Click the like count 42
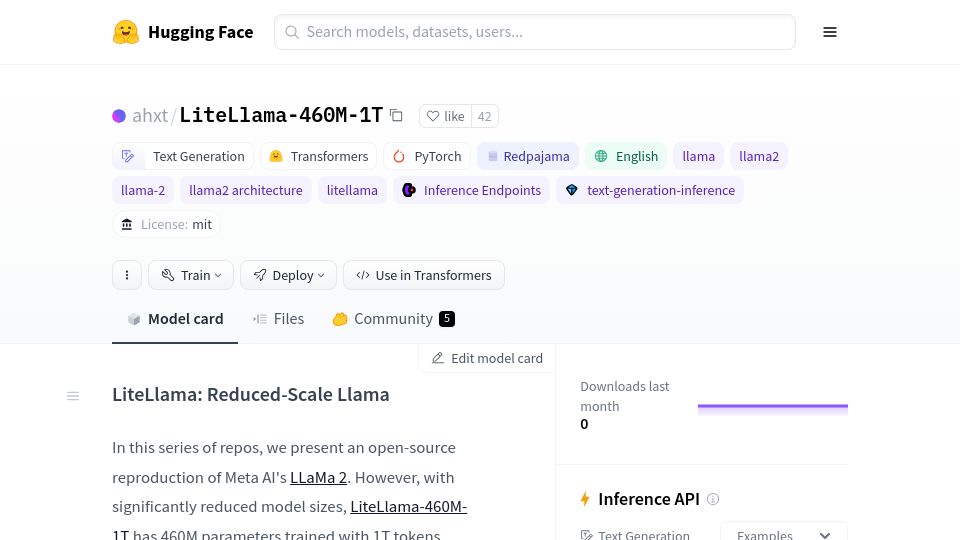The width and height of the screenshot is (960, 540). point(484,116)
